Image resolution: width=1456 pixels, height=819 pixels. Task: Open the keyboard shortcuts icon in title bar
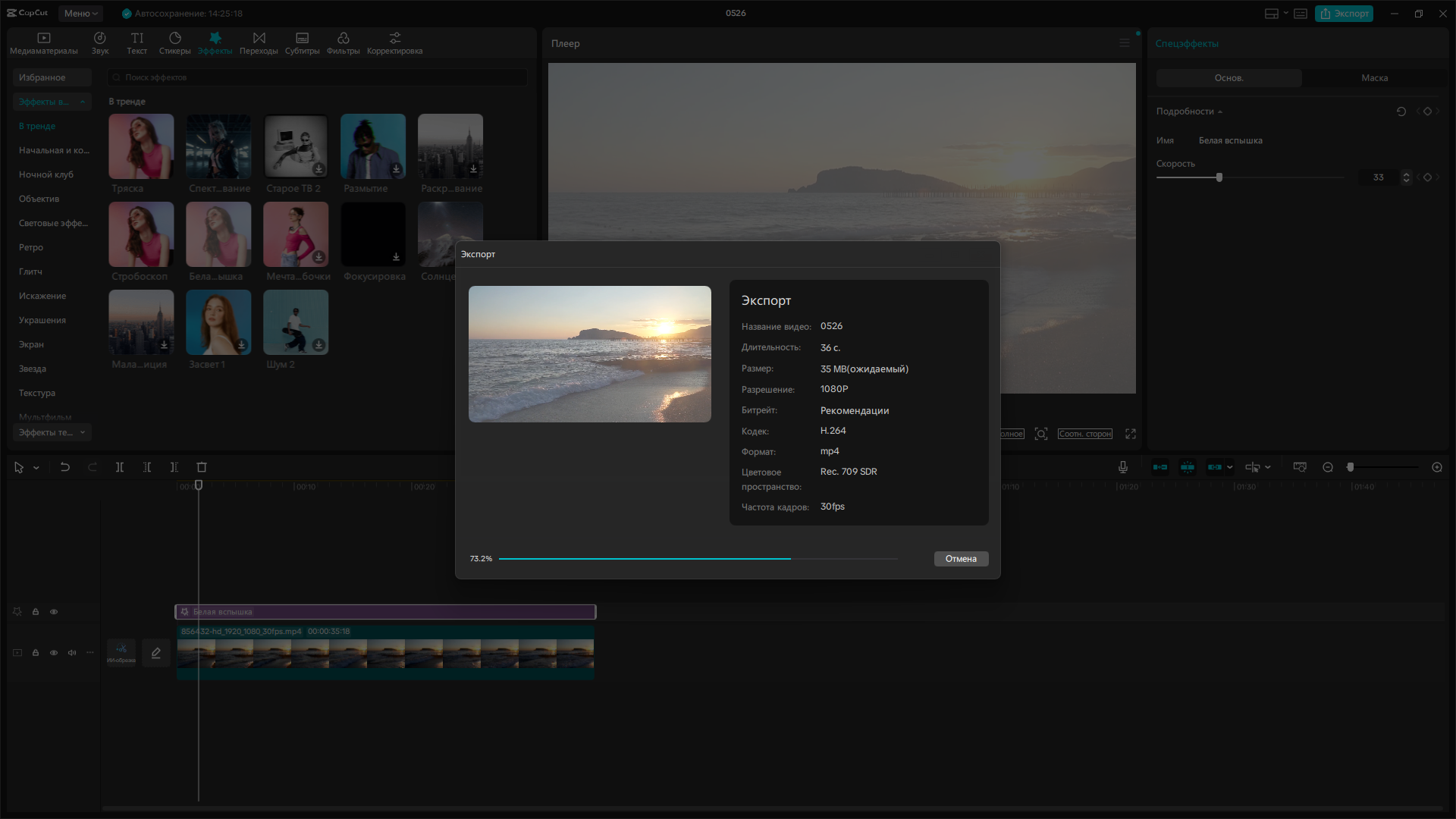pos(1301,14)
